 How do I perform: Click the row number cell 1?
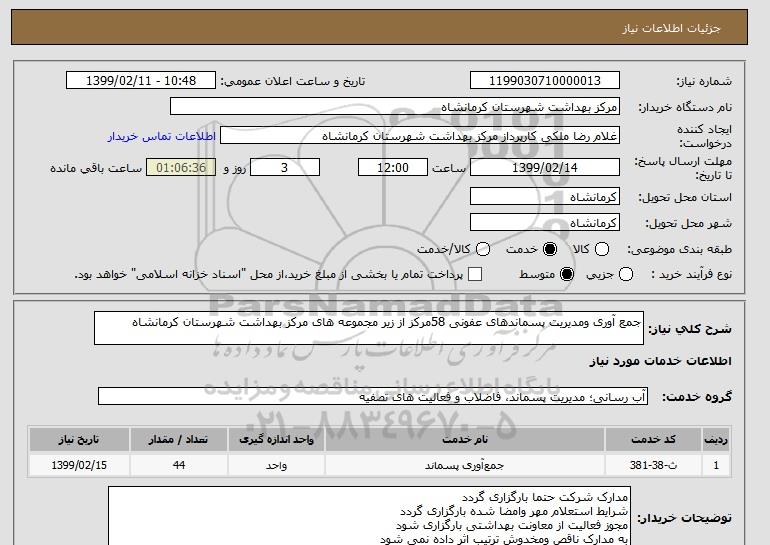(x=716, y=465)
